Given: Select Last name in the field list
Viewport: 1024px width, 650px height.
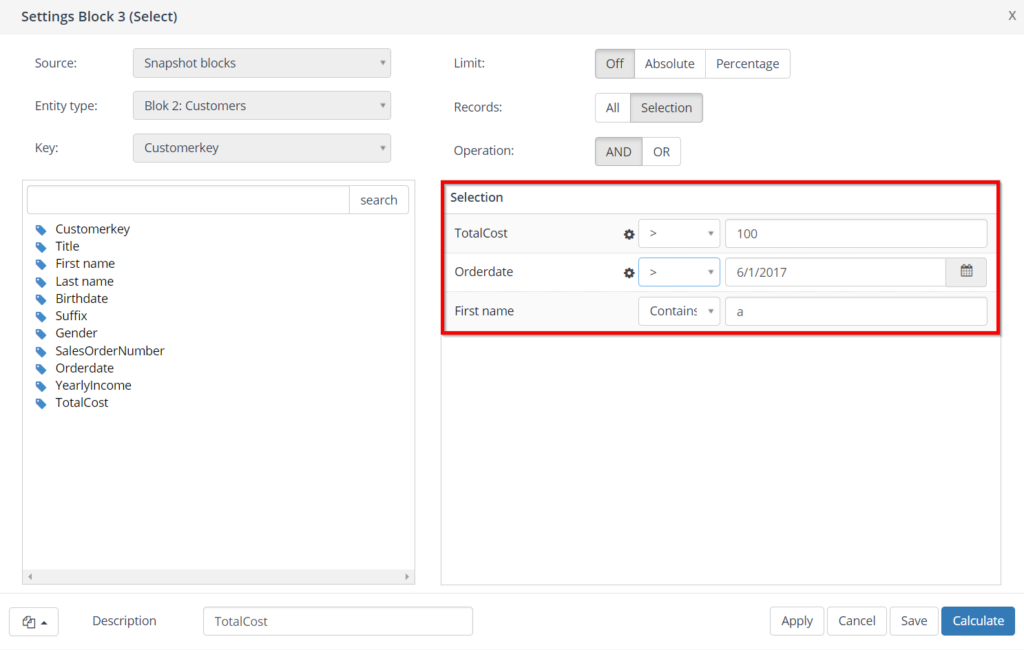Looking at the screenshot, I should click(x=84, y=282).
